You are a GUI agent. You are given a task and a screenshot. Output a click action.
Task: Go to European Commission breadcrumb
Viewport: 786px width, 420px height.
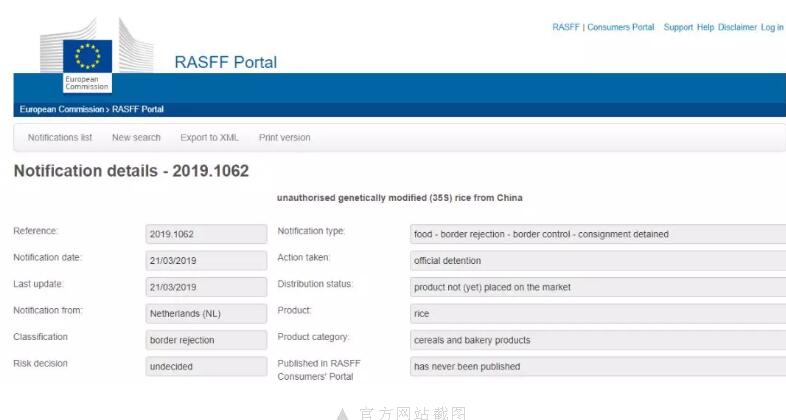click(62, 109)
